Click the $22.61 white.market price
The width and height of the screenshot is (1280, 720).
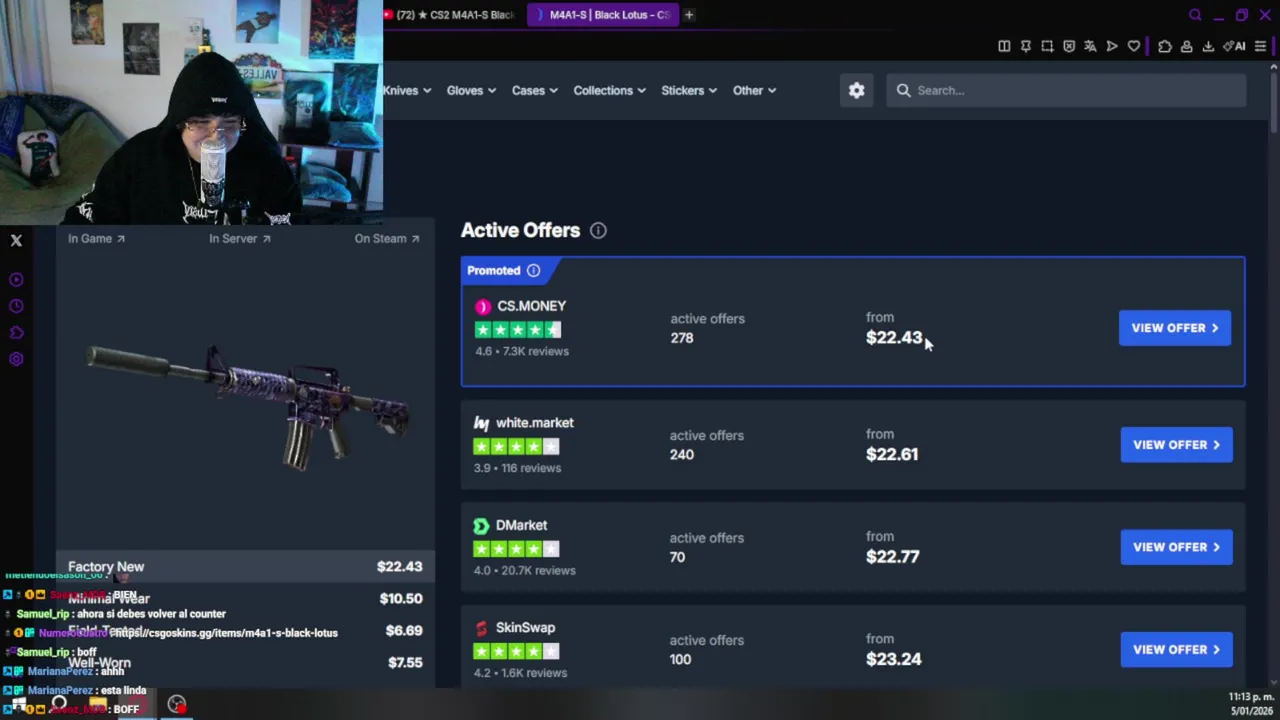coord(892,455)
